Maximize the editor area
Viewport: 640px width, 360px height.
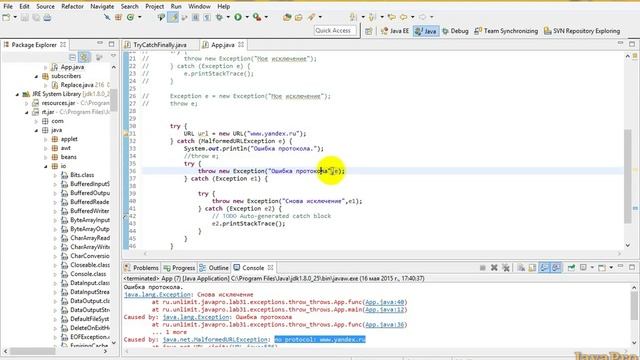pyautogui.click(x=632, y=44)
